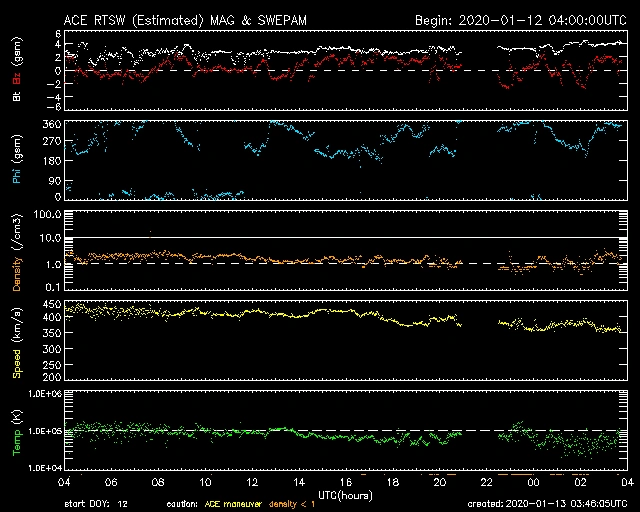
Task: Click the blue Phi (gsm) axis label
Action: pos(17,160)
